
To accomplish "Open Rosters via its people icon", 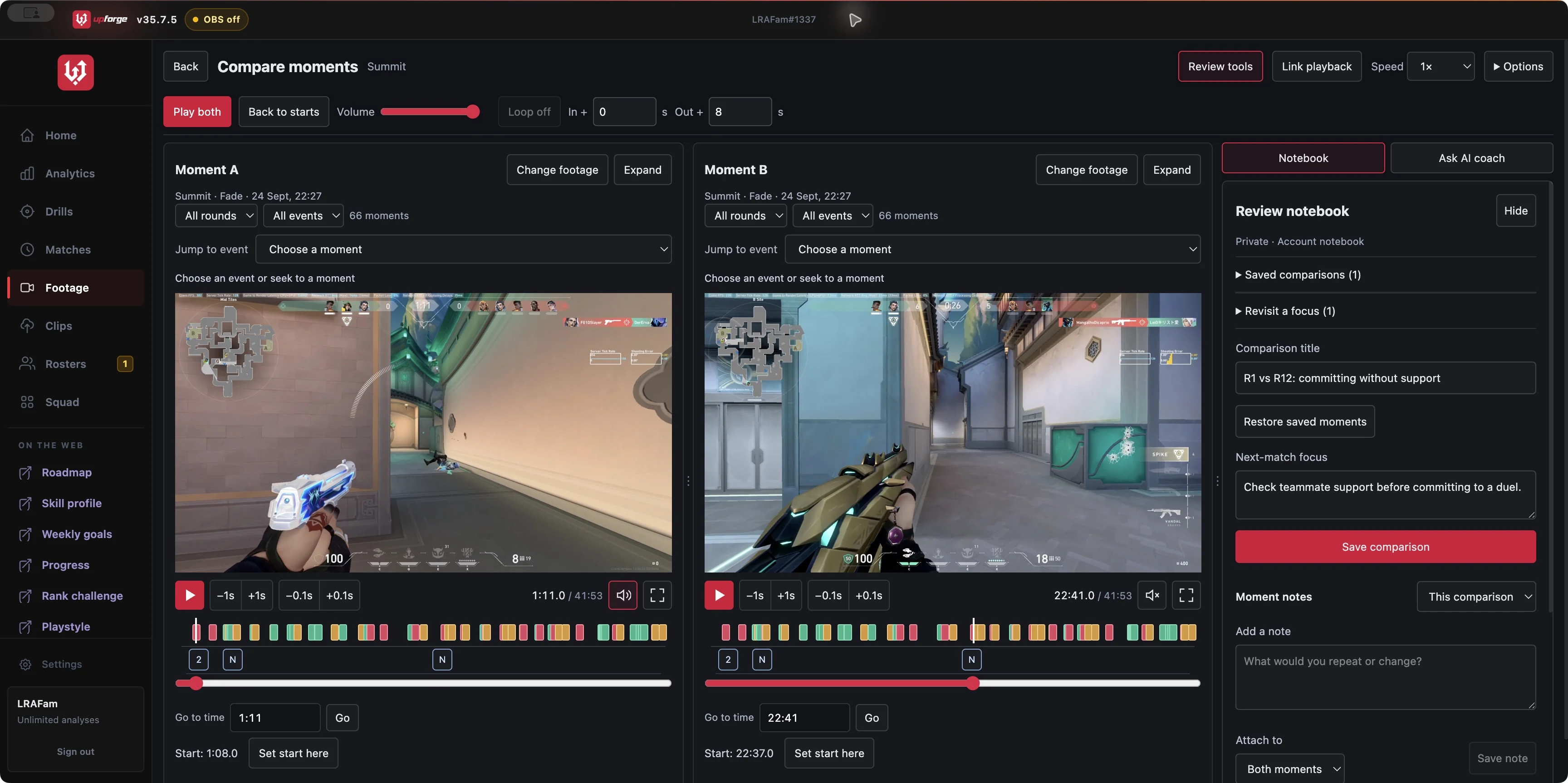I will [x=27, y=364].
